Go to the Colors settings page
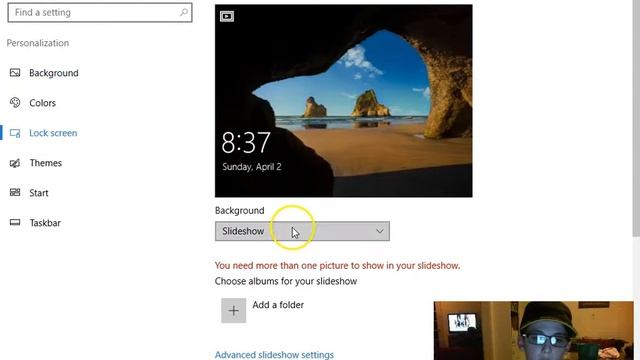This screenshot has height=360, width=640. [x=42, y=103]
